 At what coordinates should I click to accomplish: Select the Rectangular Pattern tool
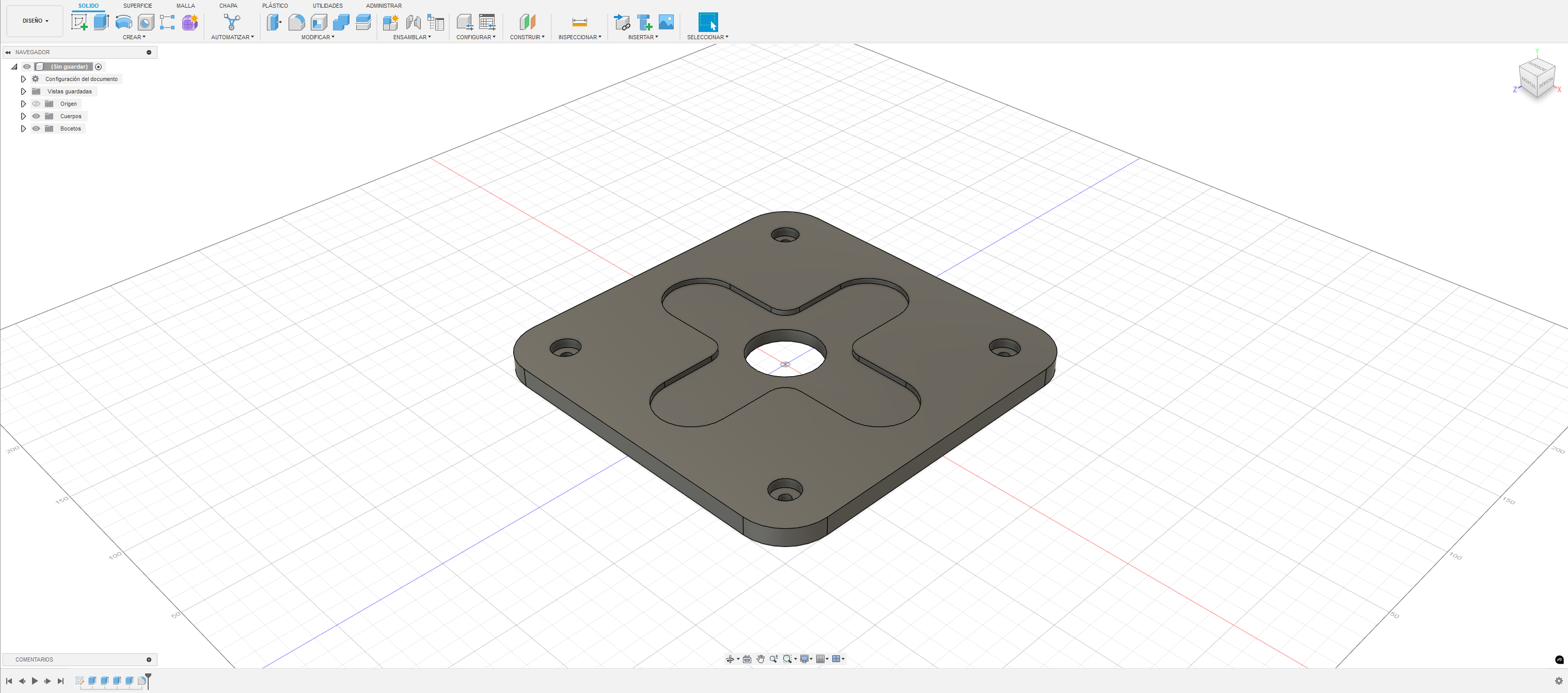pyautogui.click(x=167, y=23)
